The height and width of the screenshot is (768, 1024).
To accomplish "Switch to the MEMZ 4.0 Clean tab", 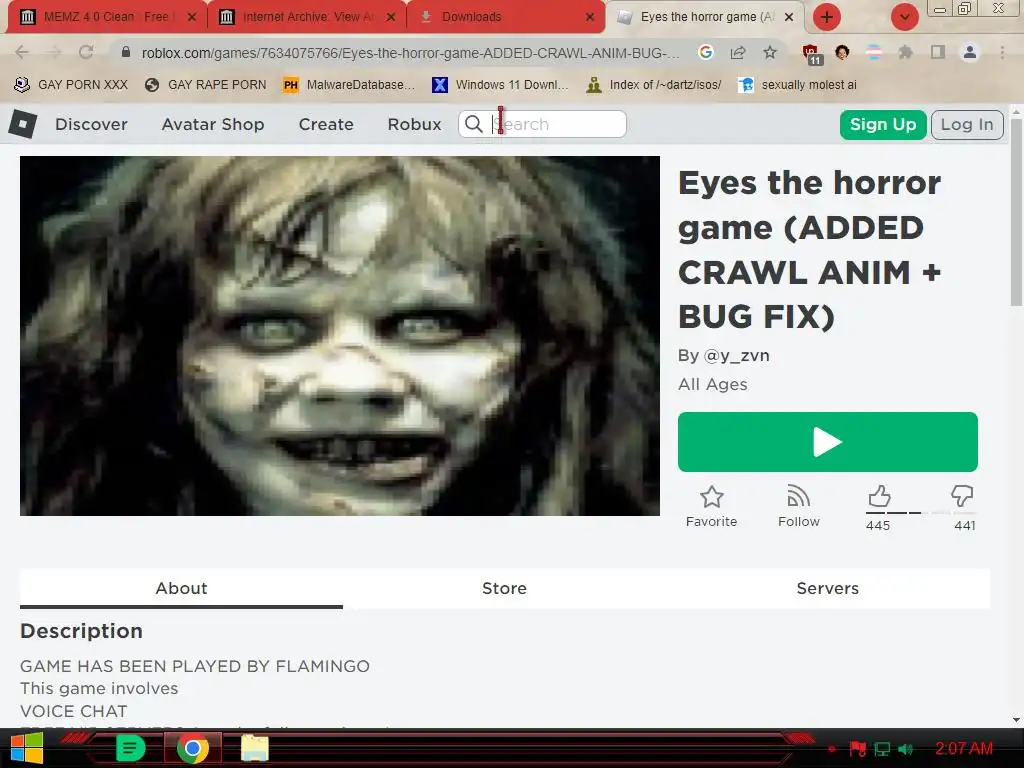I will 106,17.
